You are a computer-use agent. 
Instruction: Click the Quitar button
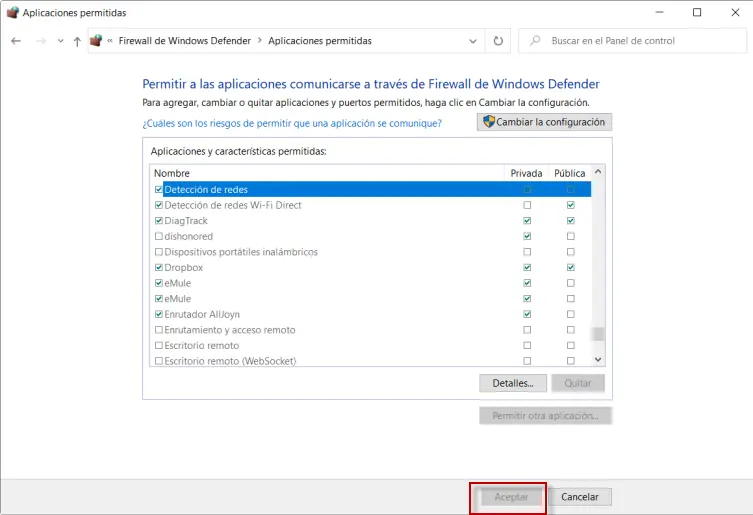(578, 383)
